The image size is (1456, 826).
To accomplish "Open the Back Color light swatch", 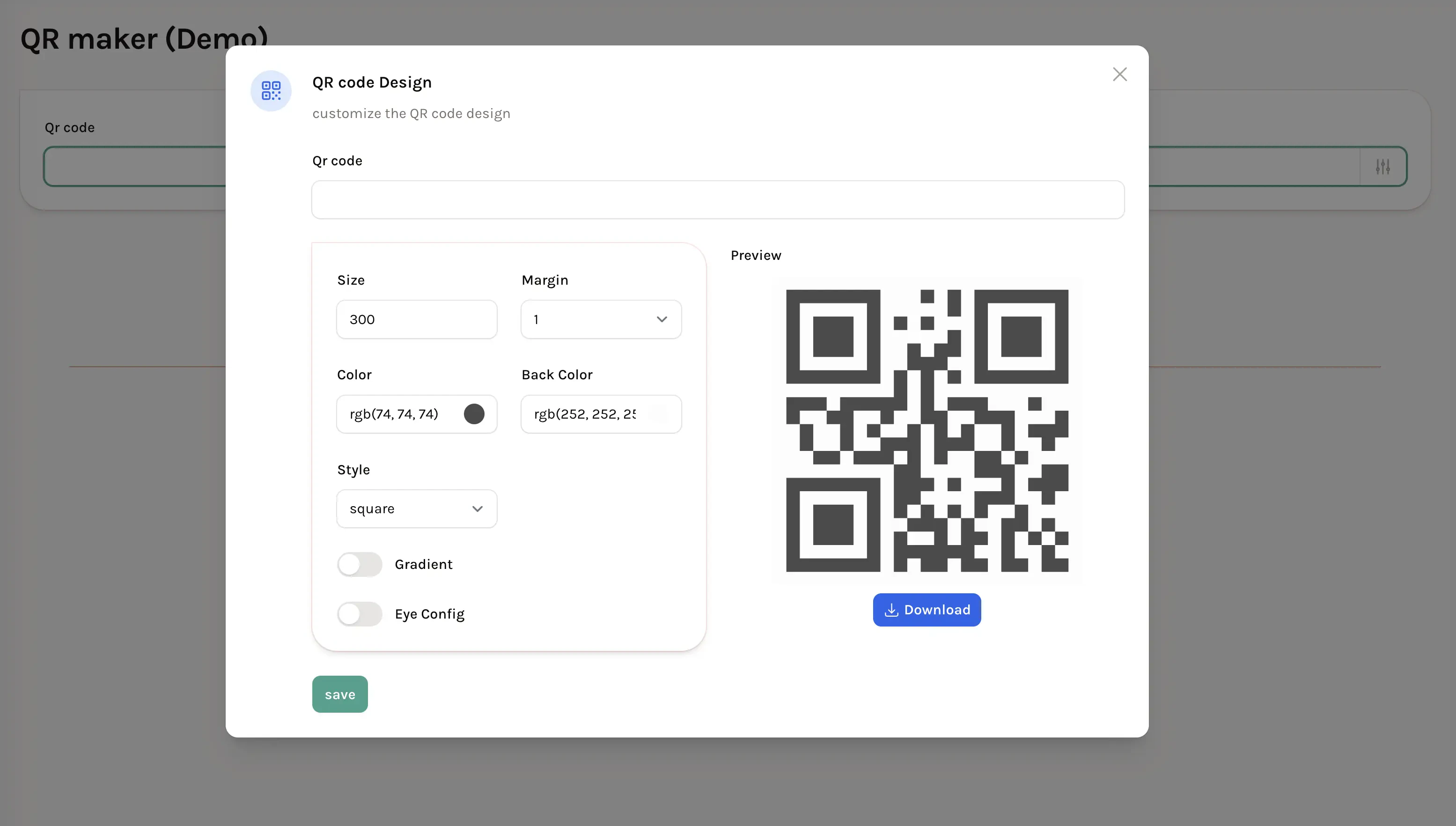I will click(659, 414).
